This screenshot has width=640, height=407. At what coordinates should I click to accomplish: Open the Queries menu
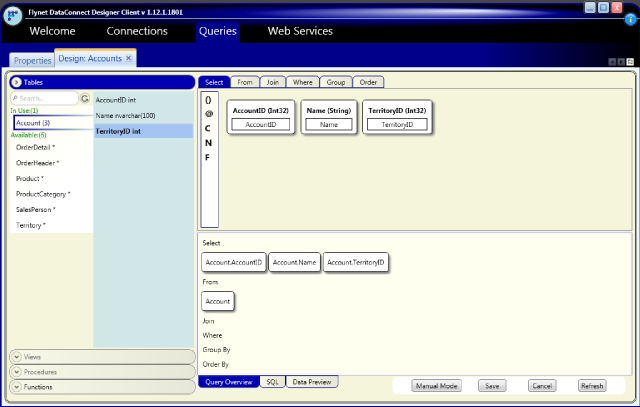pos(218,31)
